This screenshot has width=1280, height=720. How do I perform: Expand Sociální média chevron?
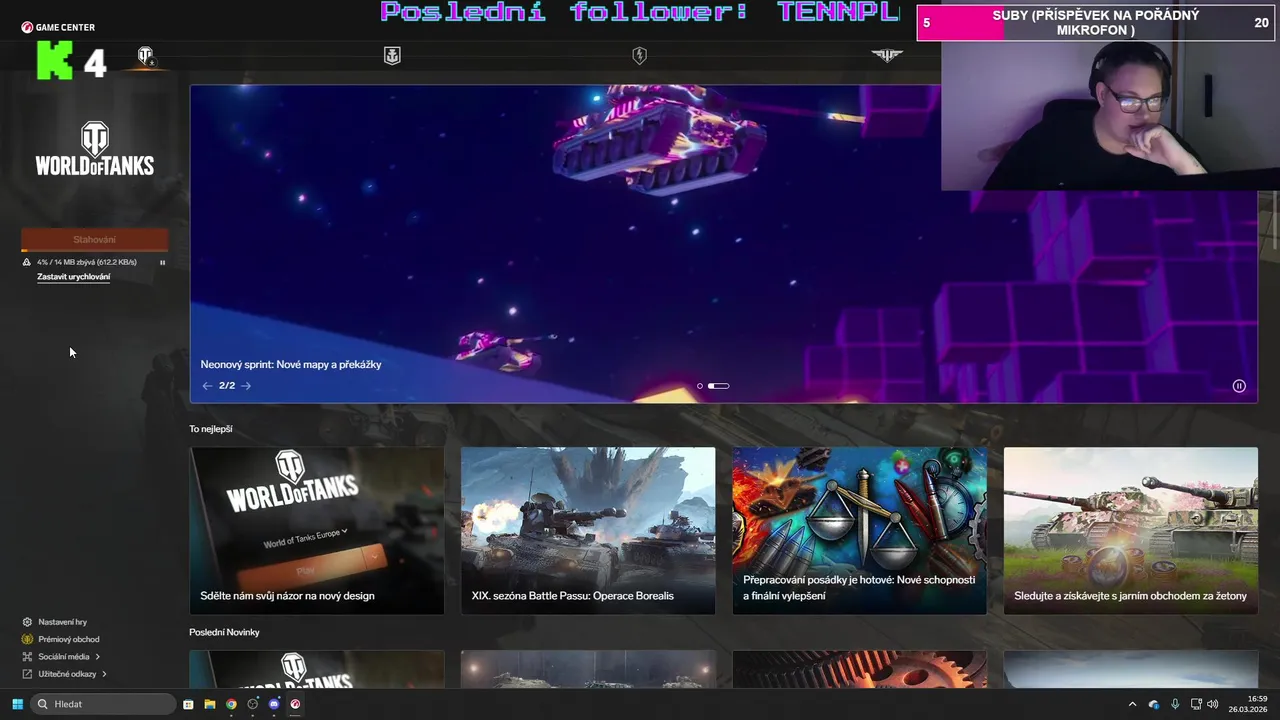tap(97, 657)
